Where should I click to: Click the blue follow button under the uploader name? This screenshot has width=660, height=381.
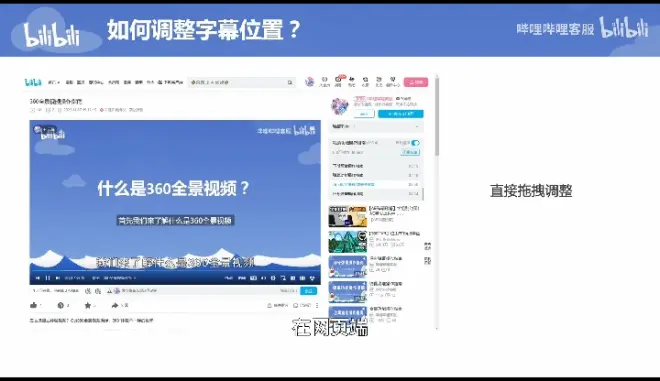(401, 114)
